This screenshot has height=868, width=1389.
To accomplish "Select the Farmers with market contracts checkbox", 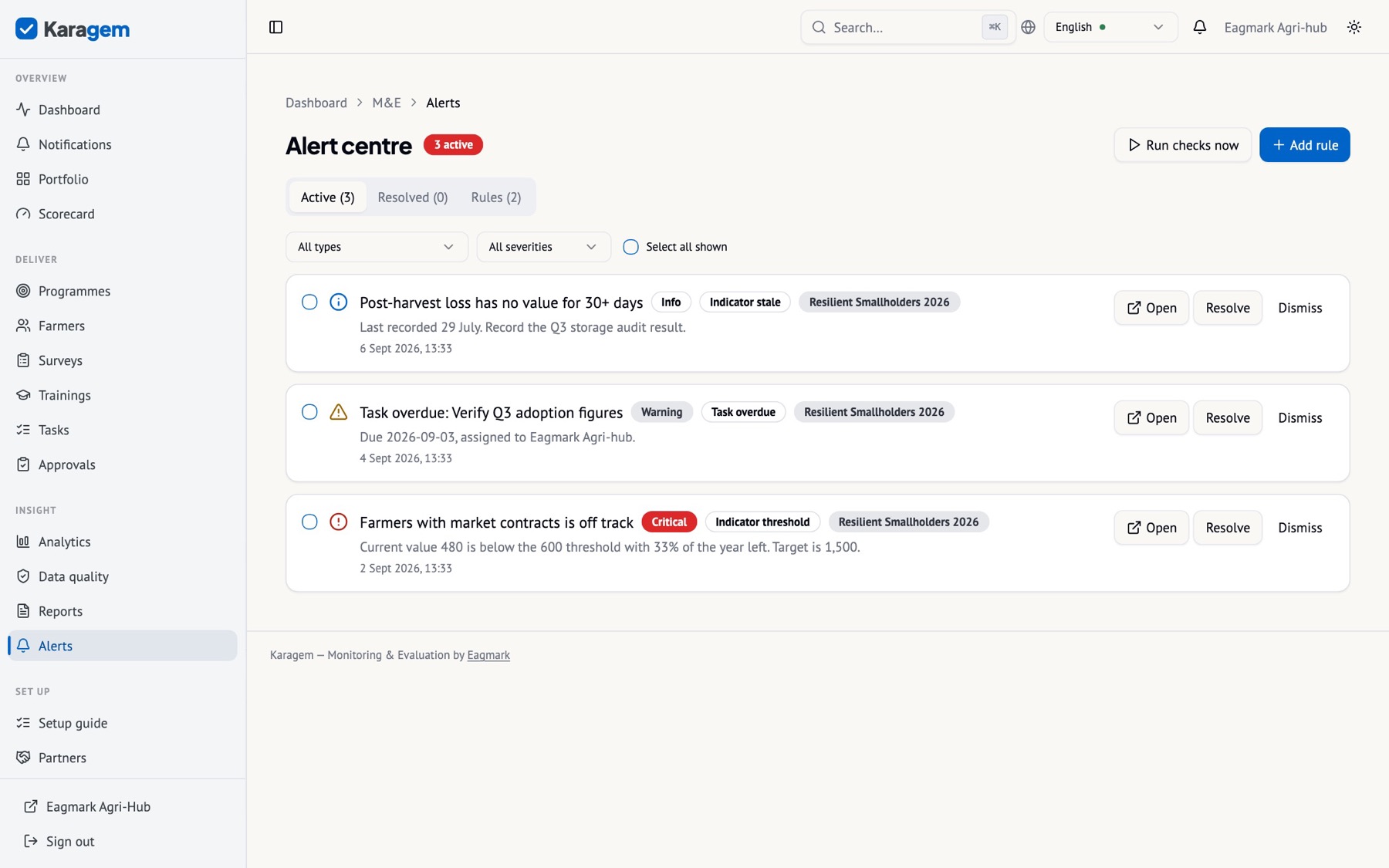I will [309, 522].
